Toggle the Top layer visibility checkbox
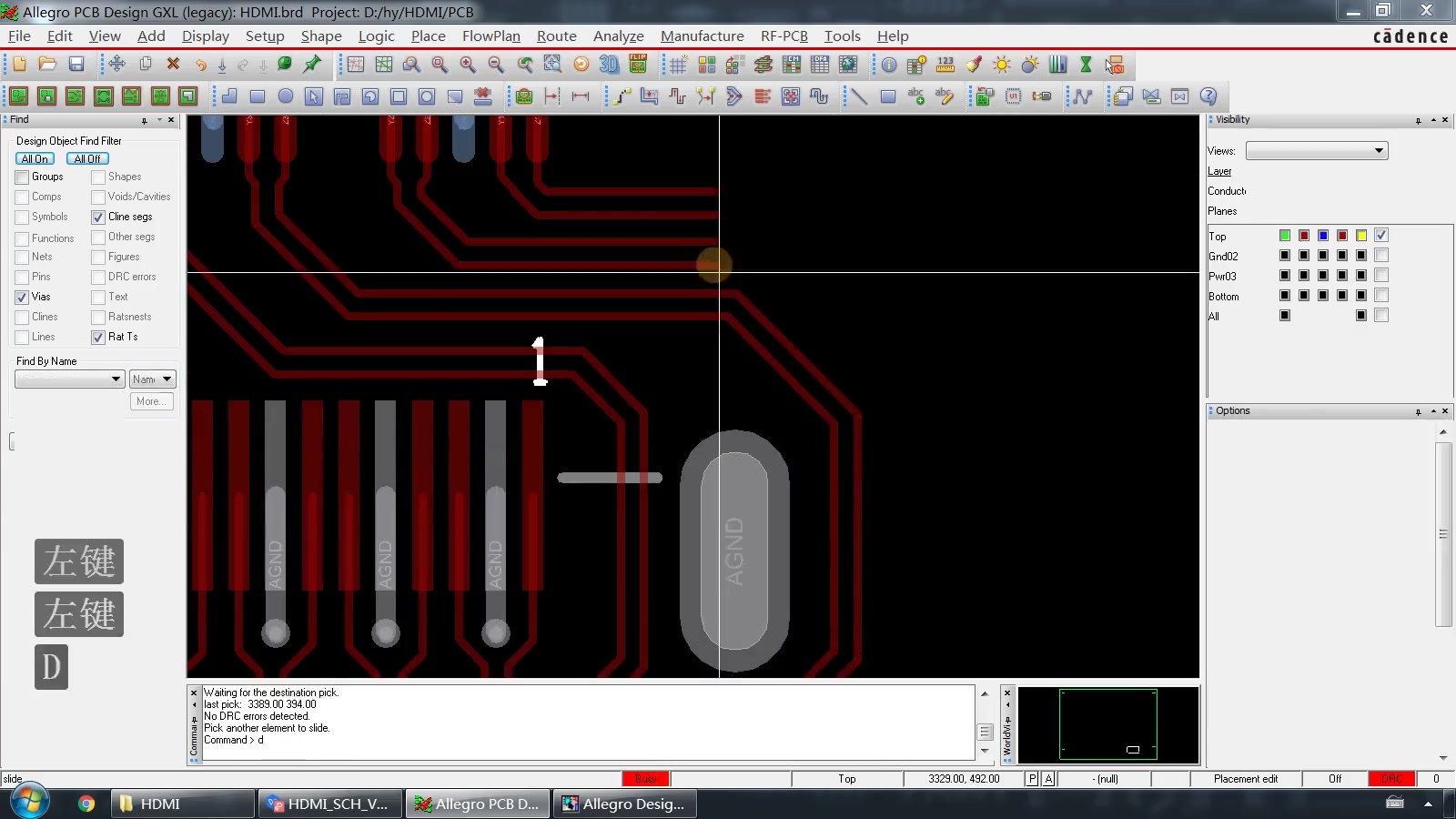Screen dimensions: 1456x819 click(1381, 235)
